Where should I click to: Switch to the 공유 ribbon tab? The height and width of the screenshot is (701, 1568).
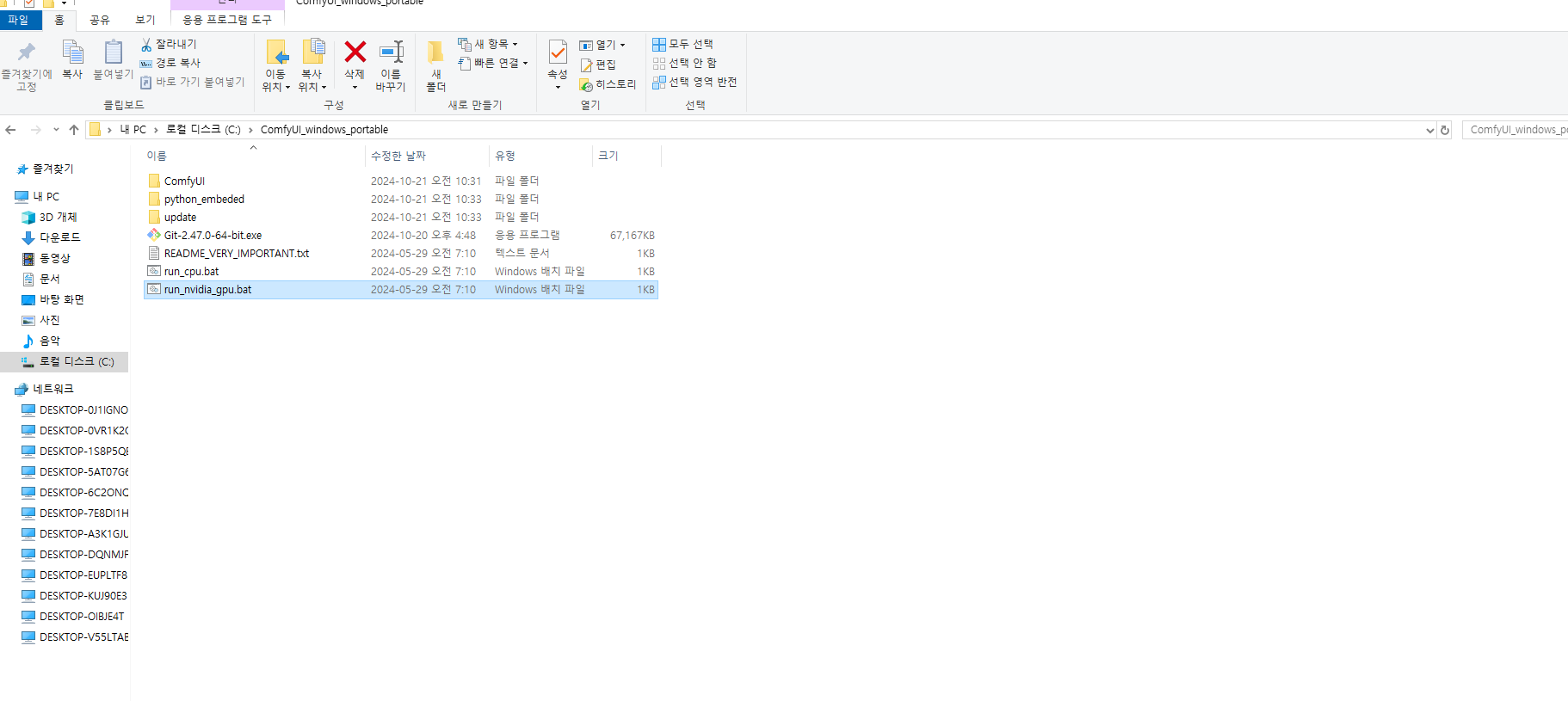(x=100, y=20)
